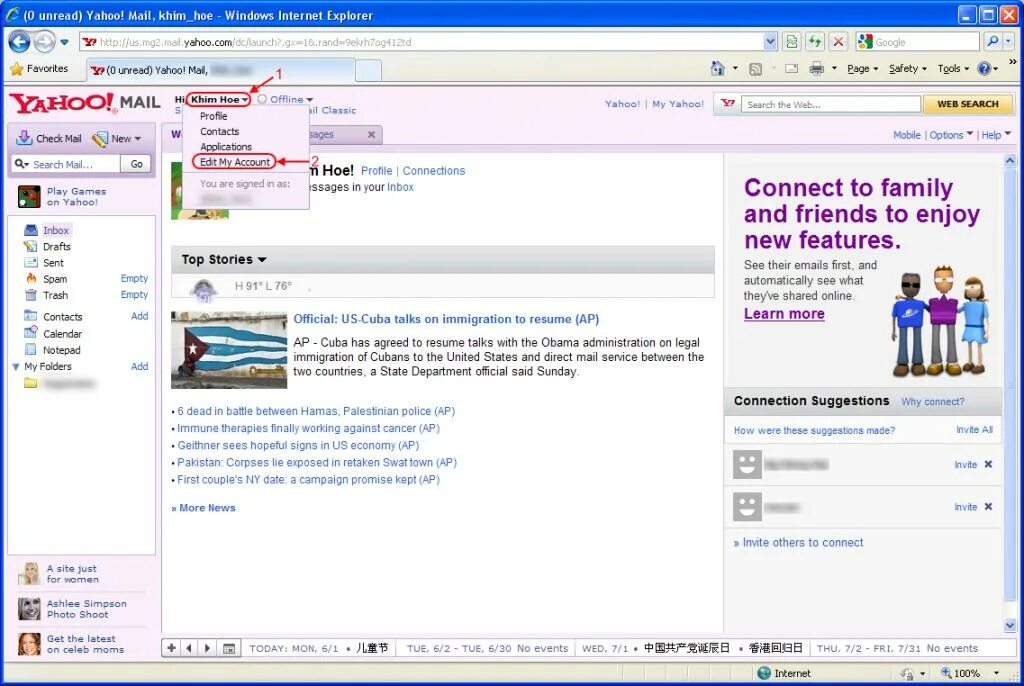This screenshot has height=686, width=1024.
Task: Open Favorites star button
Action: (40, 69)
